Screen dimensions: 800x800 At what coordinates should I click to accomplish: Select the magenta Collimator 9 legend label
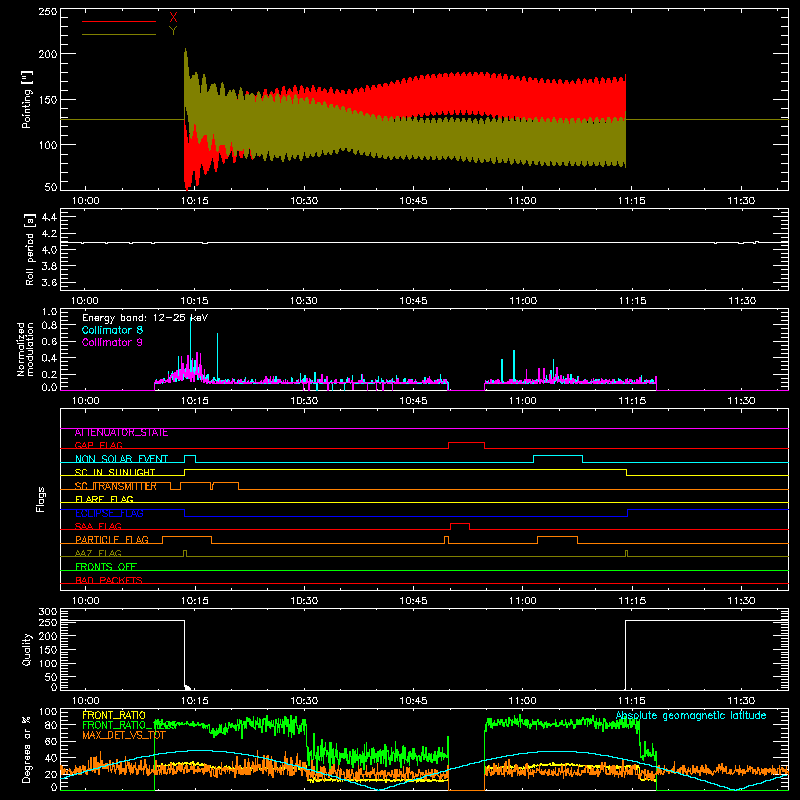click(112, 342)
